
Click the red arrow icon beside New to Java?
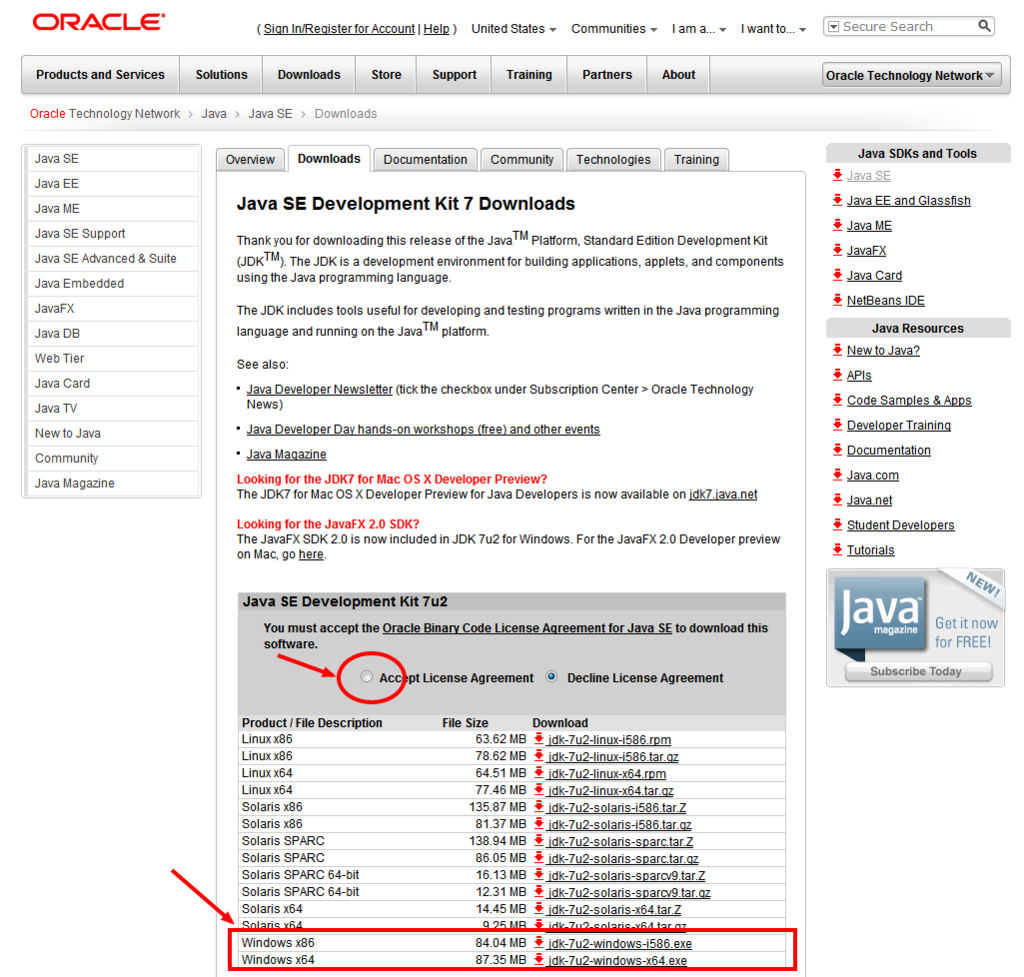tap(838, 349)
